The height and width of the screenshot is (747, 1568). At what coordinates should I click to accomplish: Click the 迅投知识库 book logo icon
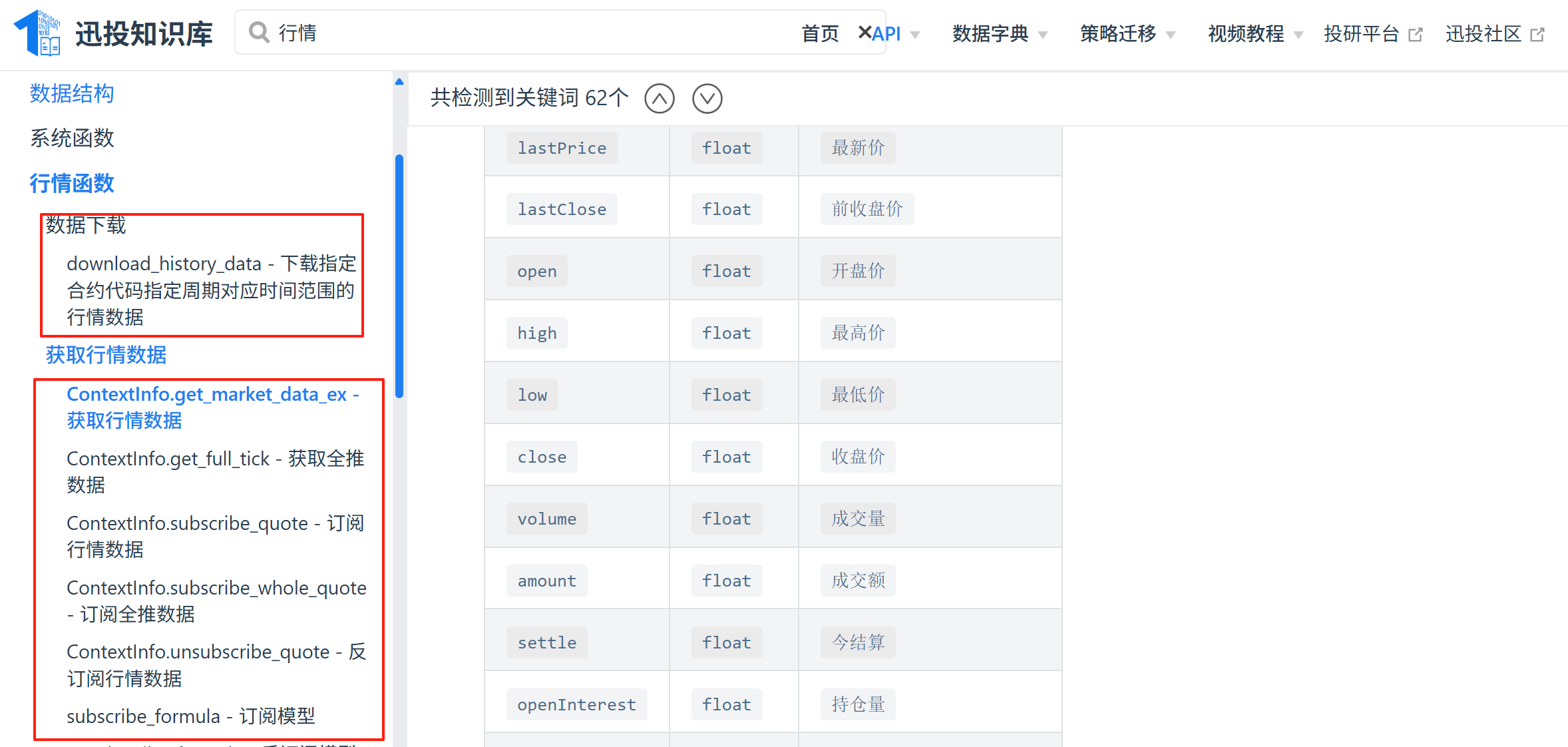pos(38,33)
